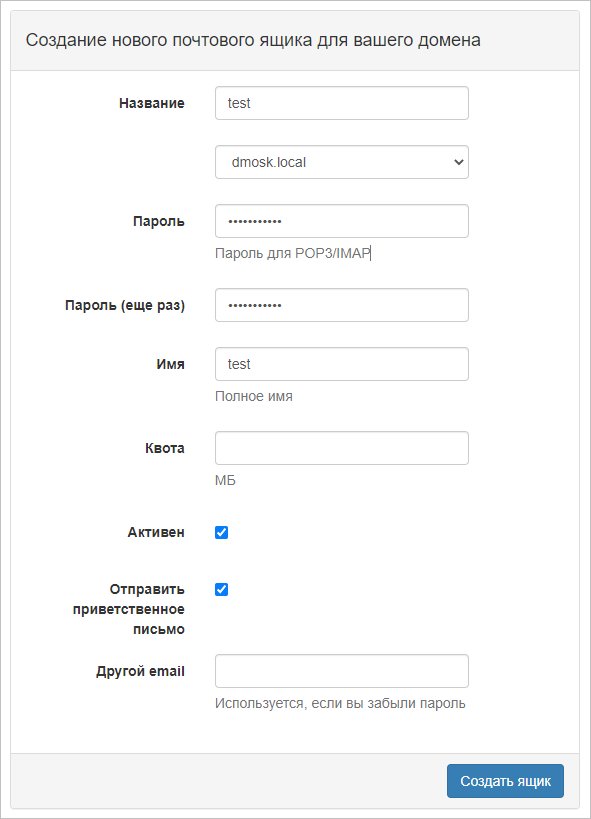The height and width of the screenshot is (819, 591).
Task: Click the bold Название label text
Action: coord(152,103)
